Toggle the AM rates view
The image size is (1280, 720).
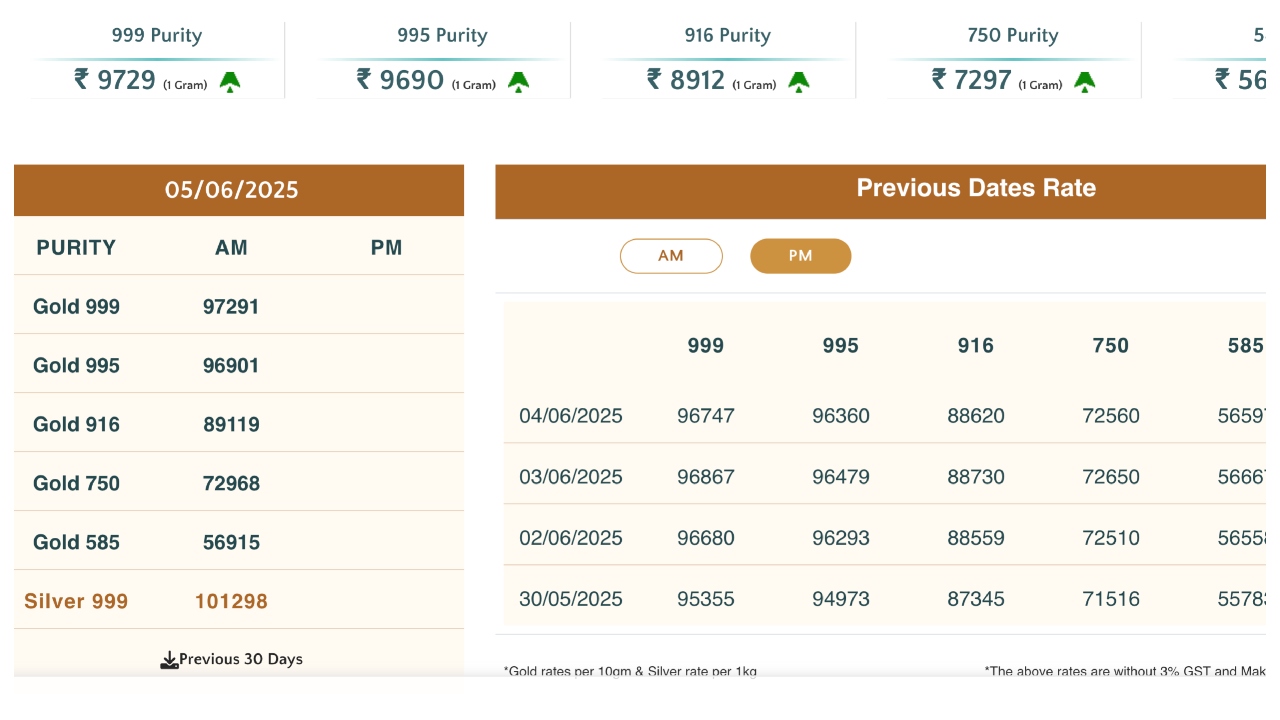click(x=671, y=256)
